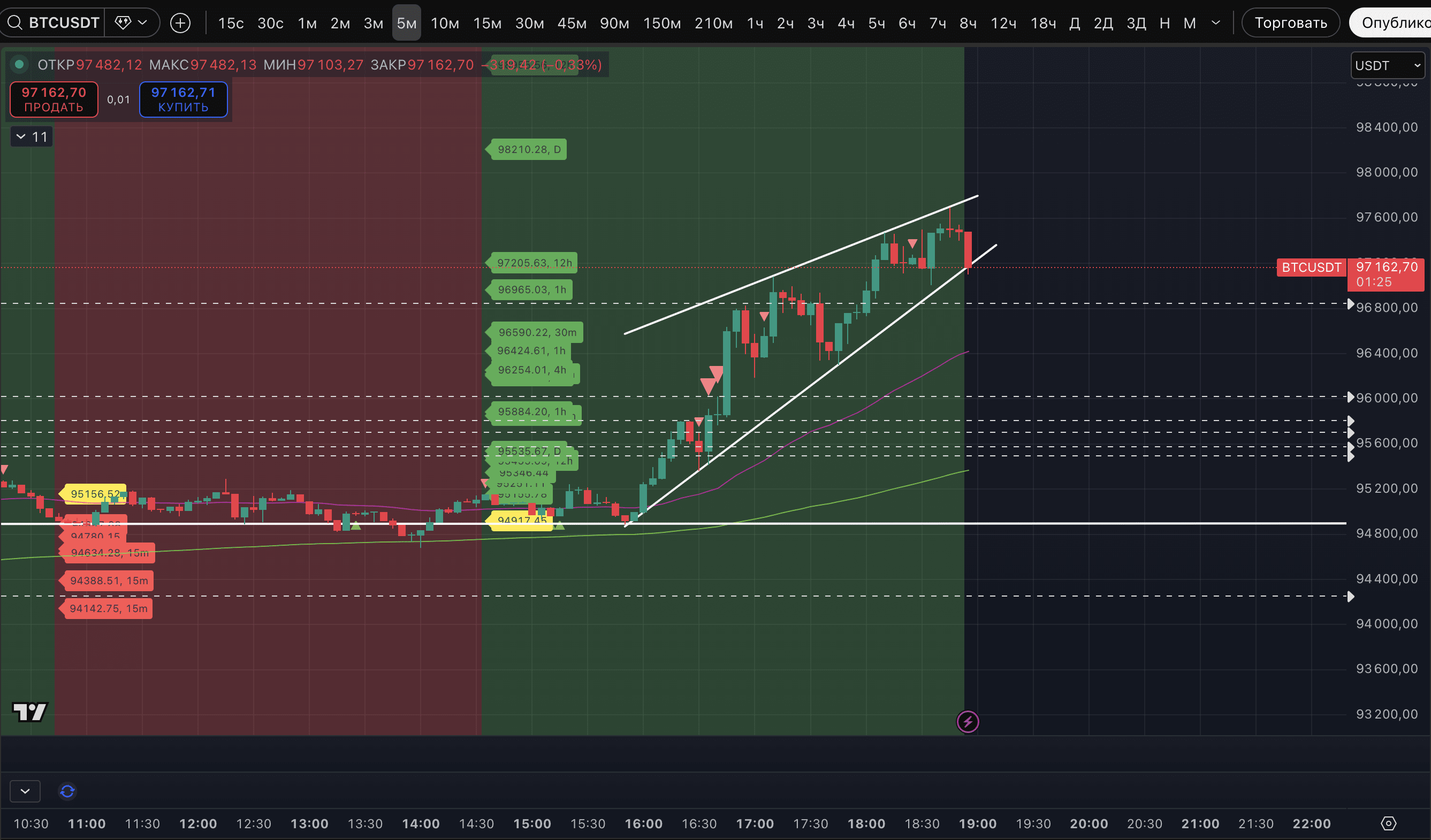Click the blue refresh sync icon
The image size is (1431, 840).
67,791
